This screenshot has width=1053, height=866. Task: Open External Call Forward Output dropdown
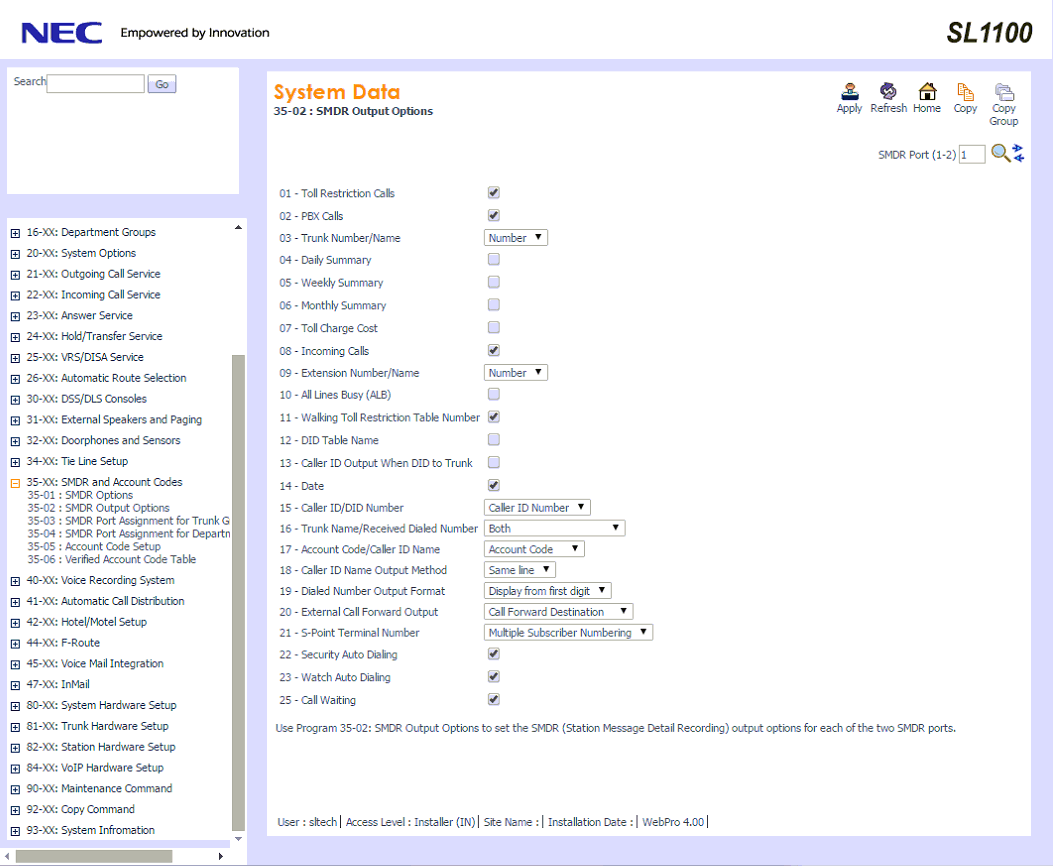[559, 612]
